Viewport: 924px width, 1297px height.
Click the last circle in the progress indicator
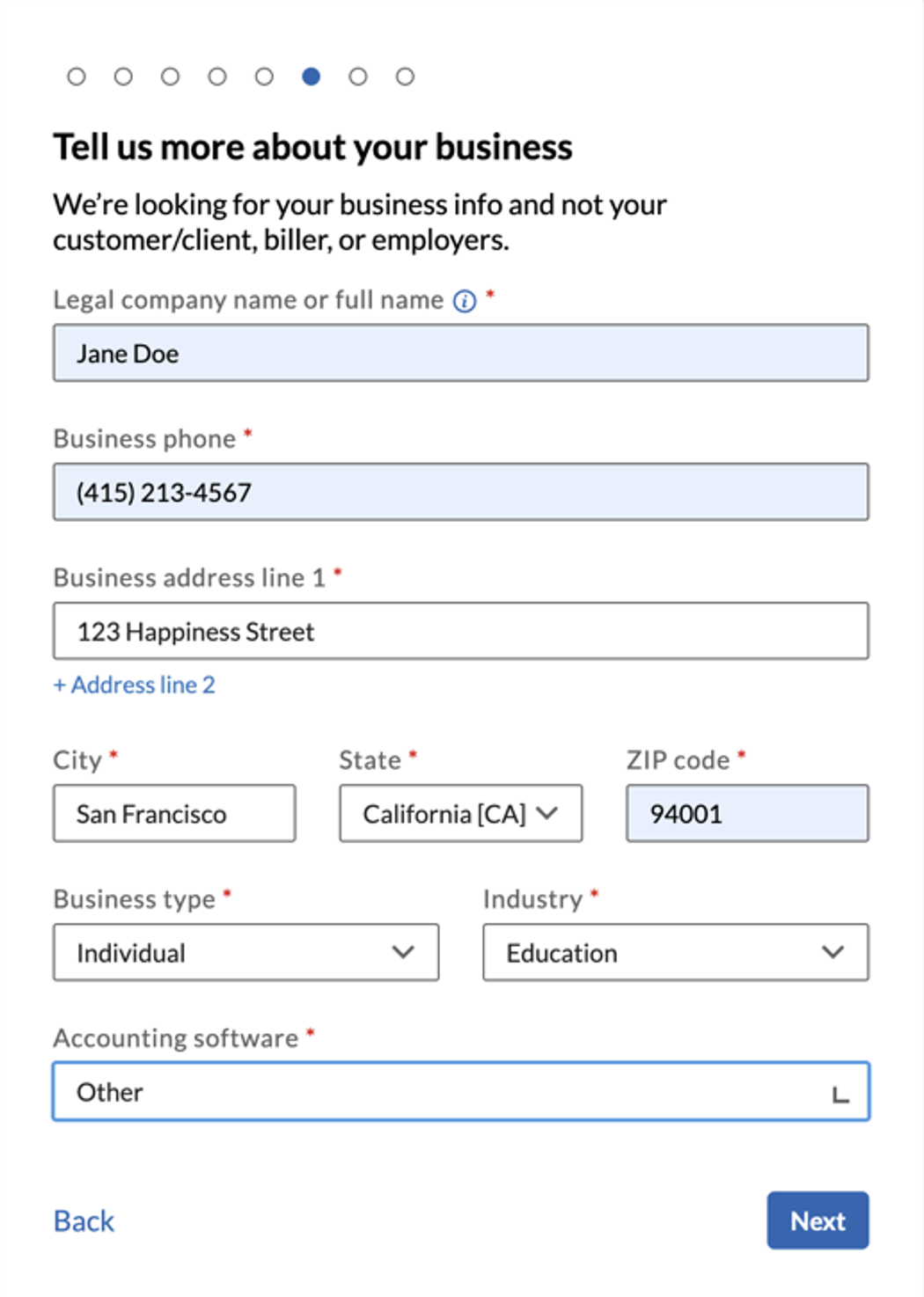coord(405,77)
